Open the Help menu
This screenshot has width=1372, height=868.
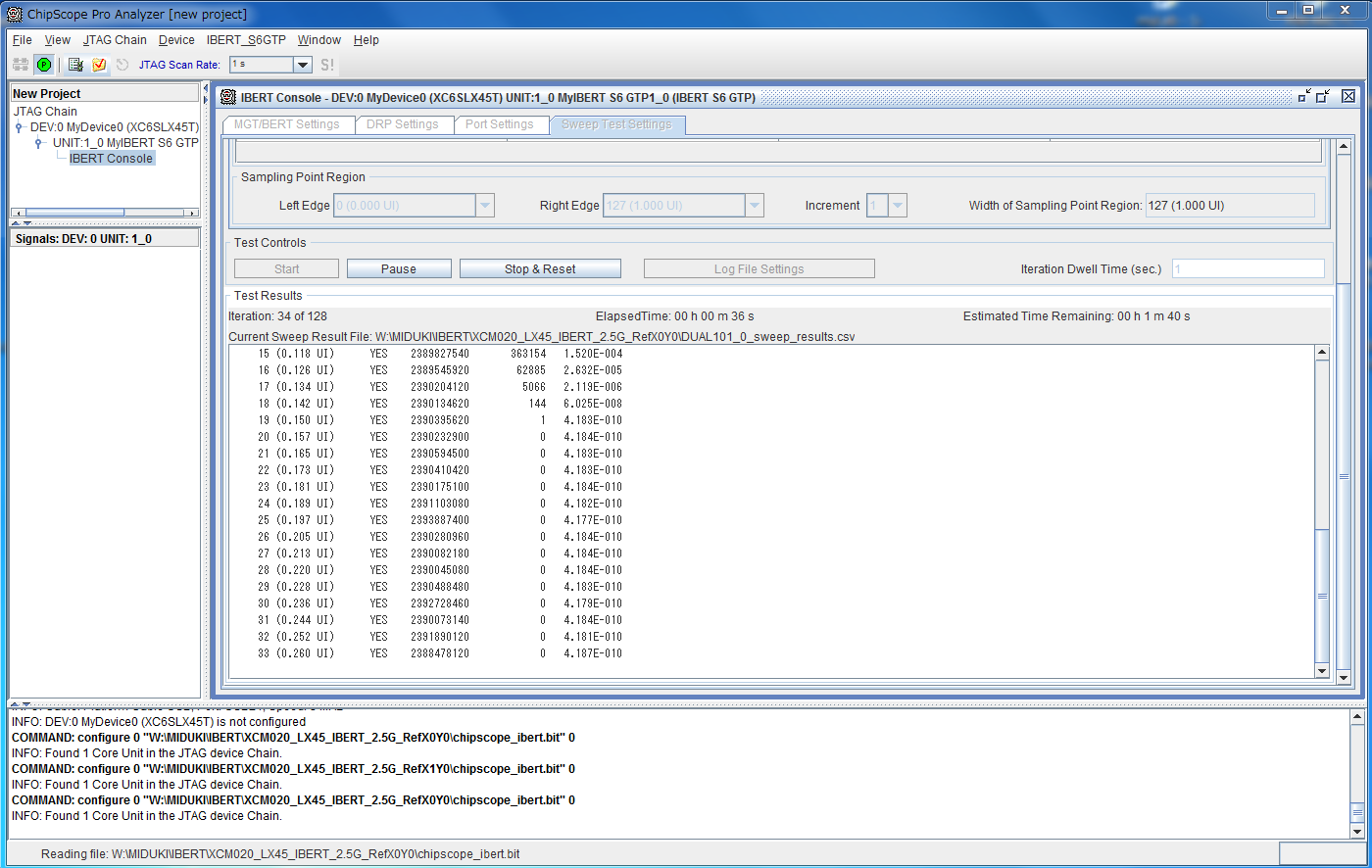coord(367,40)
